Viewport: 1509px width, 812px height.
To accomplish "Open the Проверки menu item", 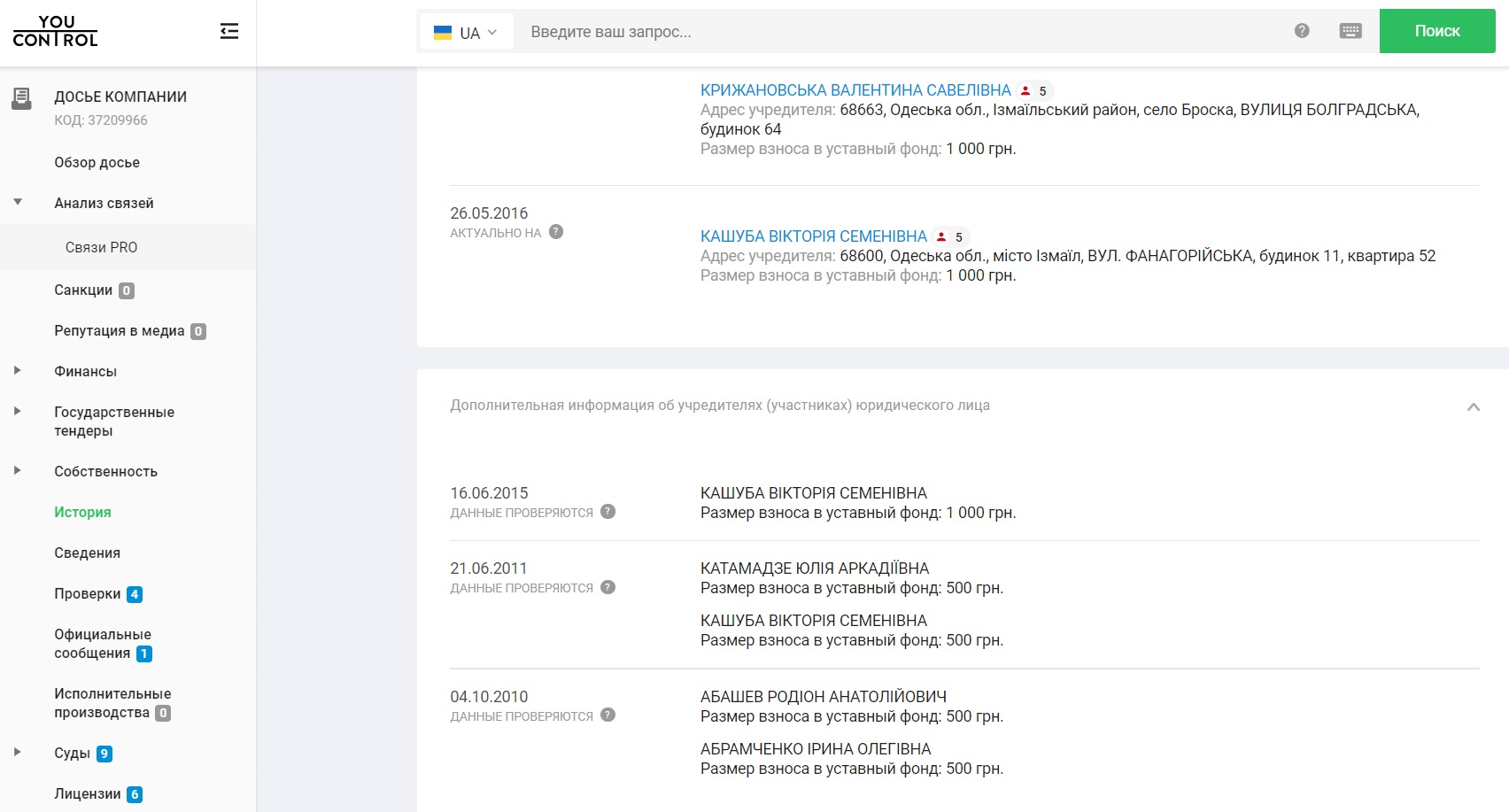I will click(x=88, y=593).
